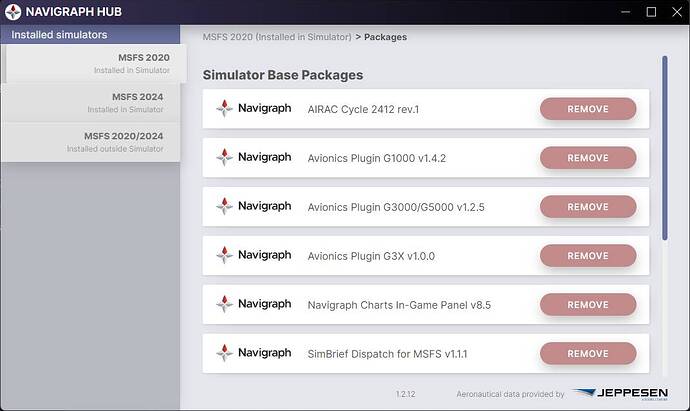Viewport: 690px width, 411px height.
Task: Remove AIRAC Cycle 2412 rev.1 package
Action: (x=588, y=109)
